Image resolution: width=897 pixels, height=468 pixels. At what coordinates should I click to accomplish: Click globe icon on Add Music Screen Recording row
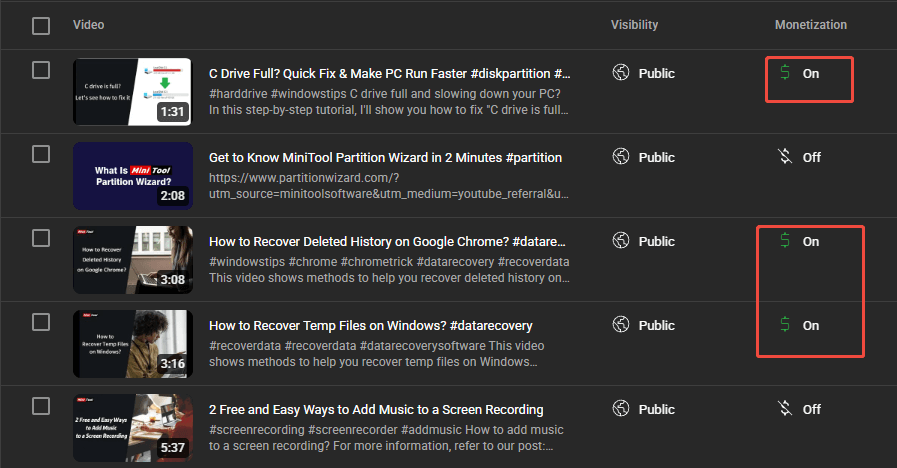(x=621, y=408)
